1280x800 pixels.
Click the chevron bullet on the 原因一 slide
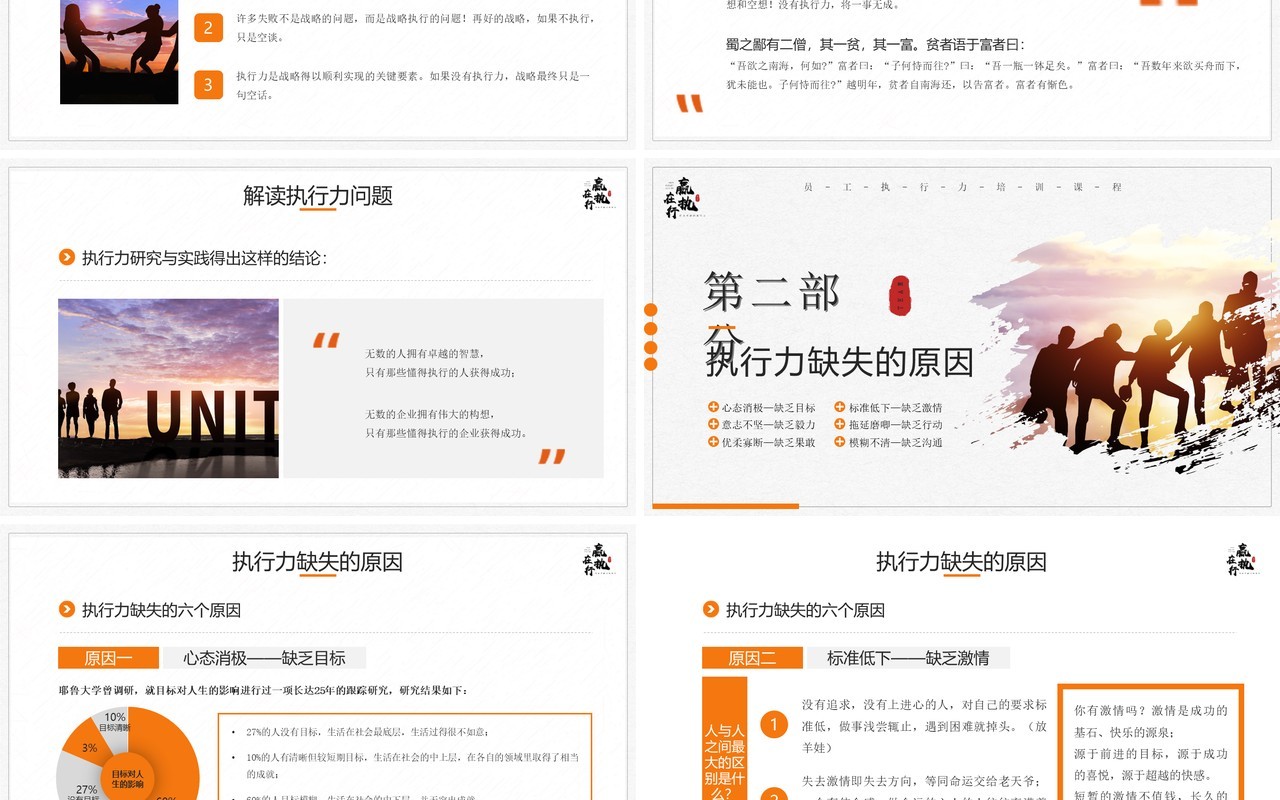click(x=67, y=609)
